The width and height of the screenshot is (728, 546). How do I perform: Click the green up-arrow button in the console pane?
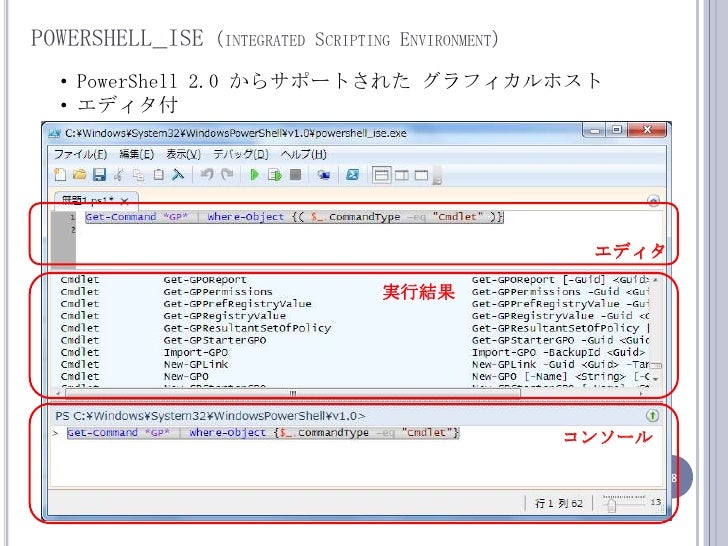652,416
